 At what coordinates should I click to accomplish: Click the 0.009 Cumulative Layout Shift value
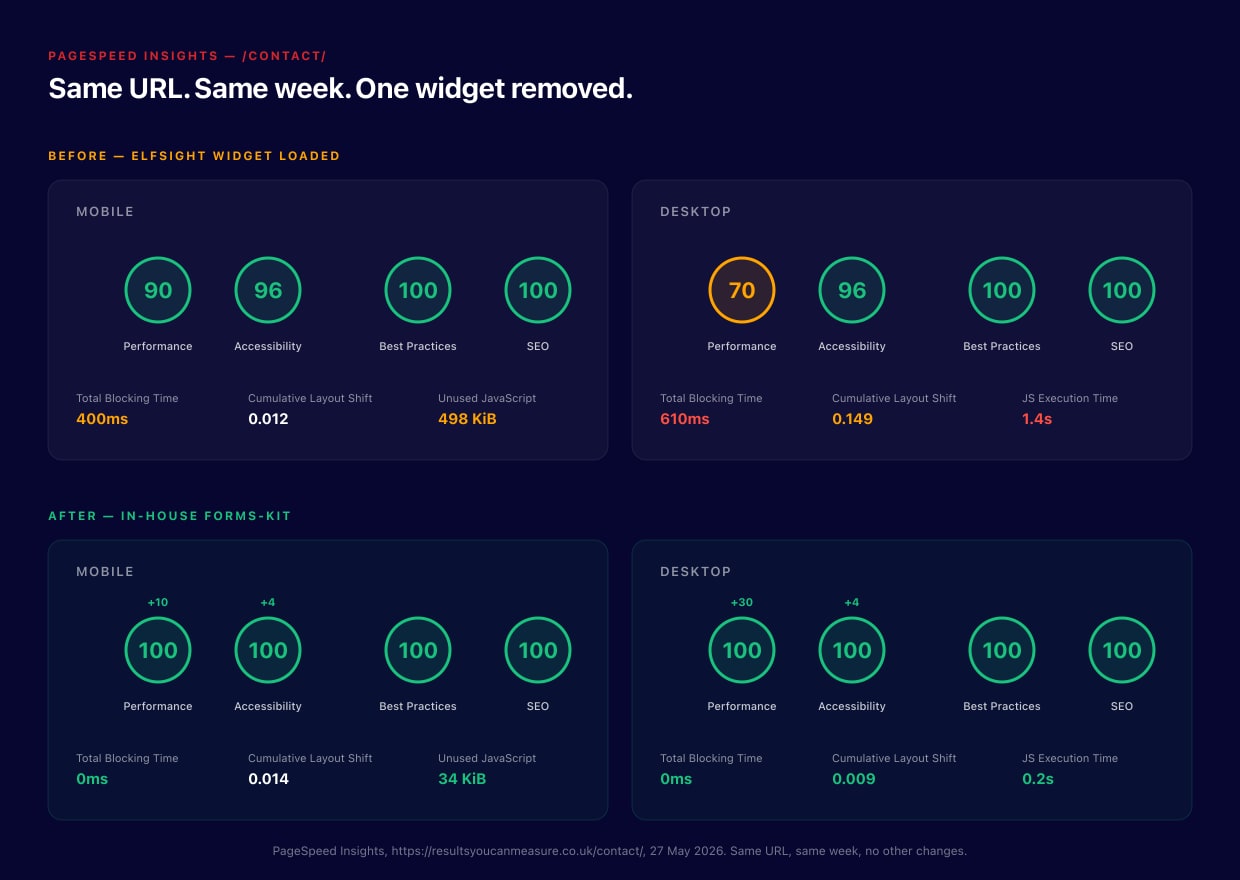point(853,779)
